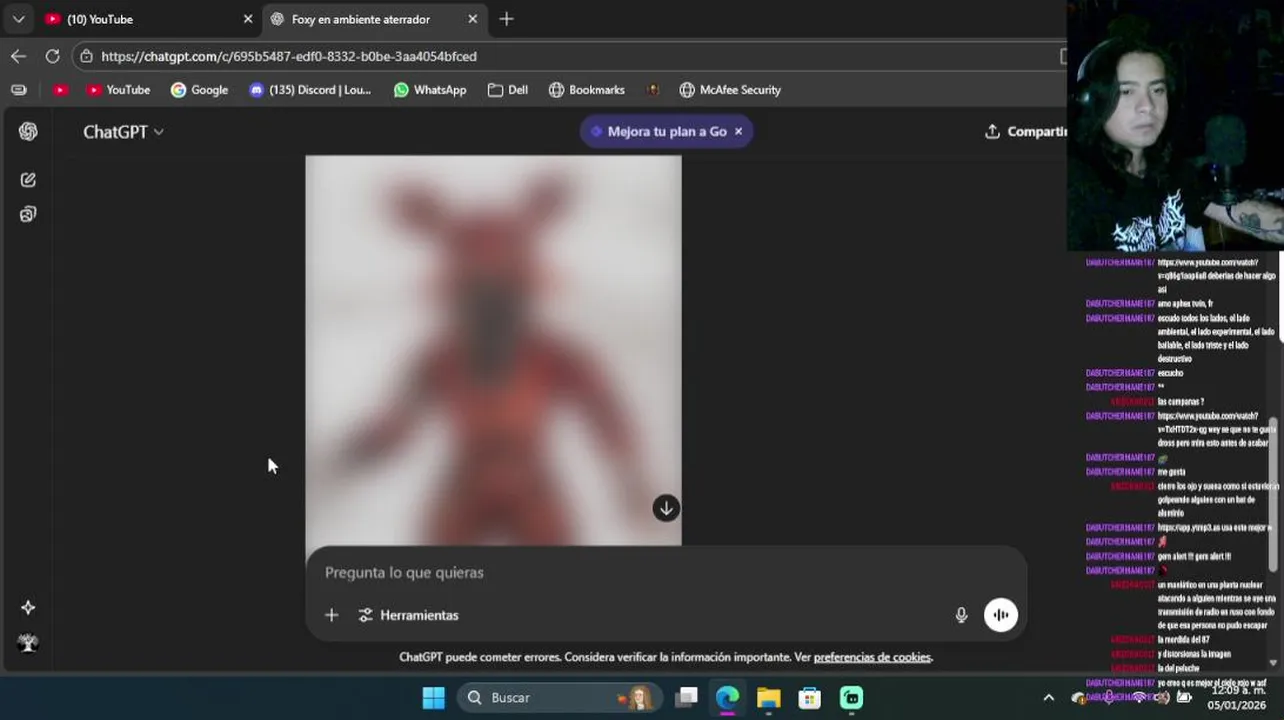Dismiss the Mejora tu plan banner
The image size is (1284, 720).
coord(738,131)
